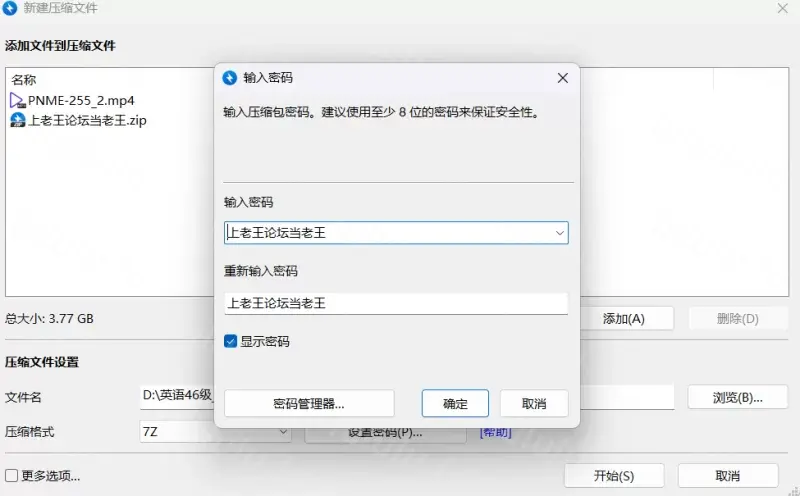800x496 pixels.
Task: Click the 名称 column header
Action: point(23,80)
